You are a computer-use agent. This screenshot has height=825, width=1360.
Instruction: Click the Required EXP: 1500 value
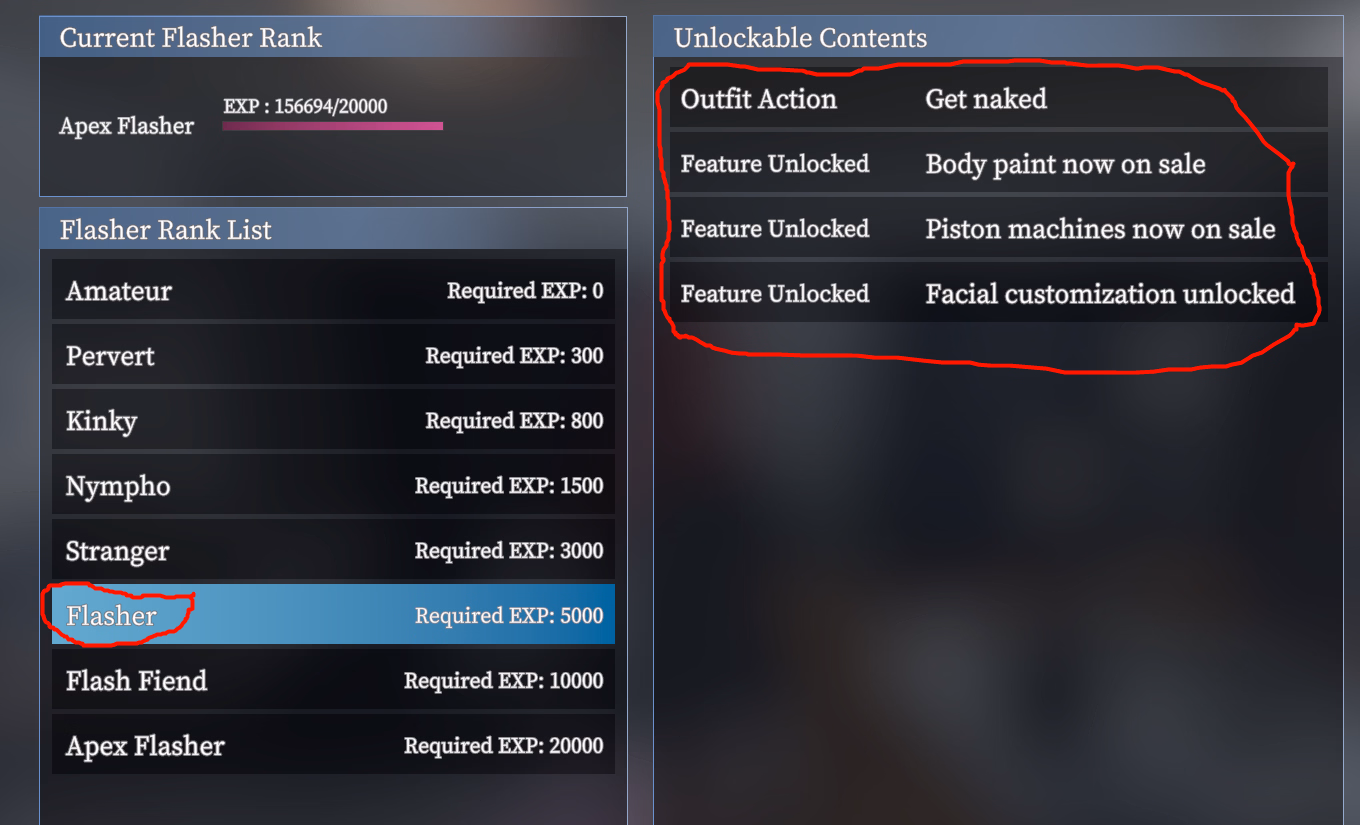click(509, 486)
